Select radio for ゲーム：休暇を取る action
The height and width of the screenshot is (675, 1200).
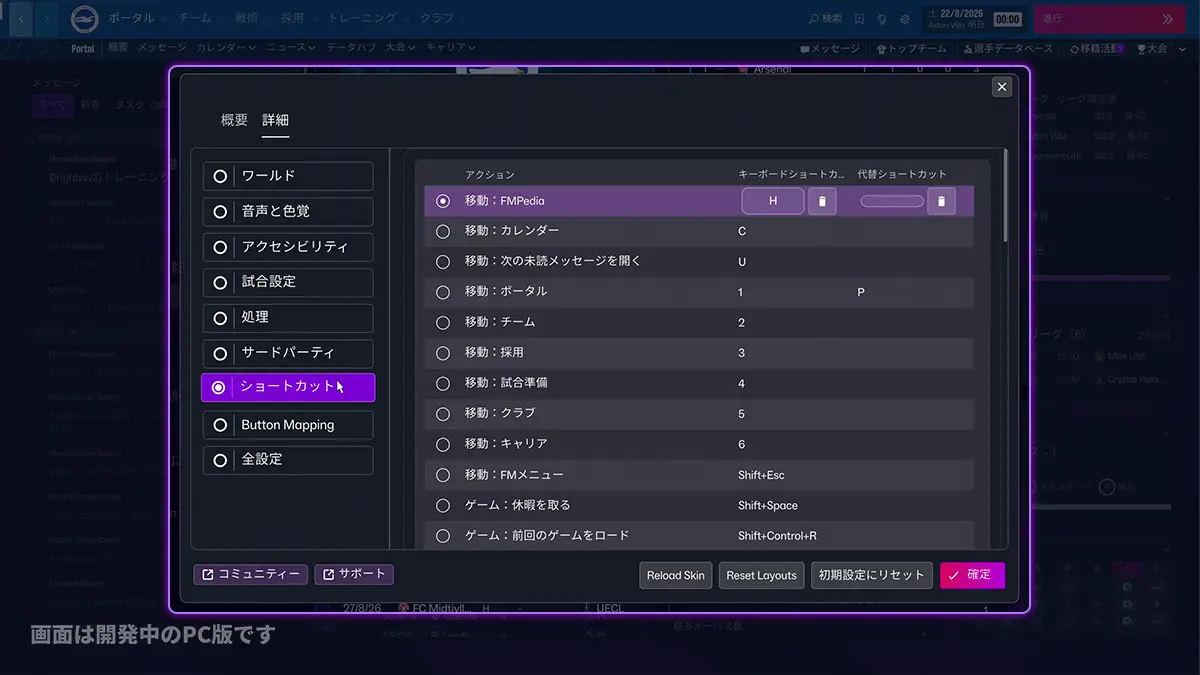coord(443,506)
